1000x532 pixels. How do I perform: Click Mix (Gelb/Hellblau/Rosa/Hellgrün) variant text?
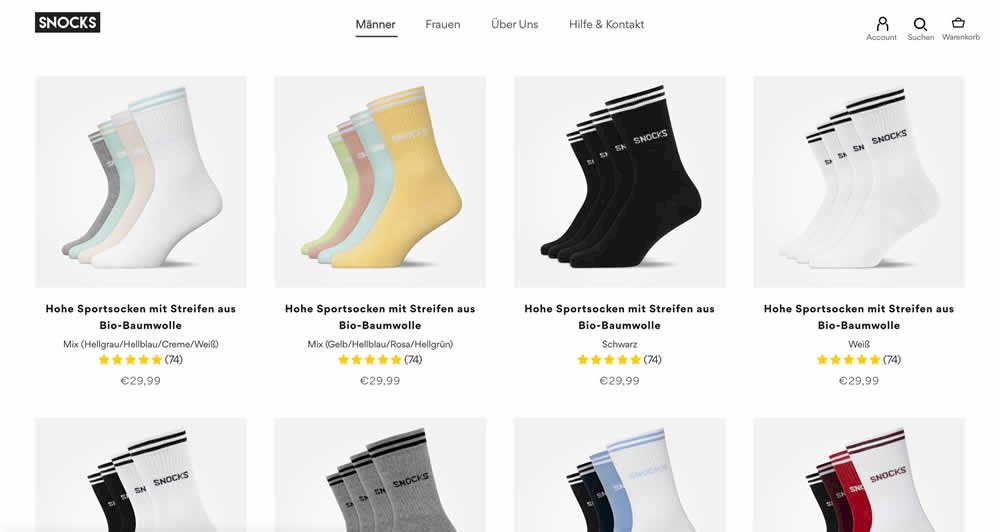(x=380, y=344)
